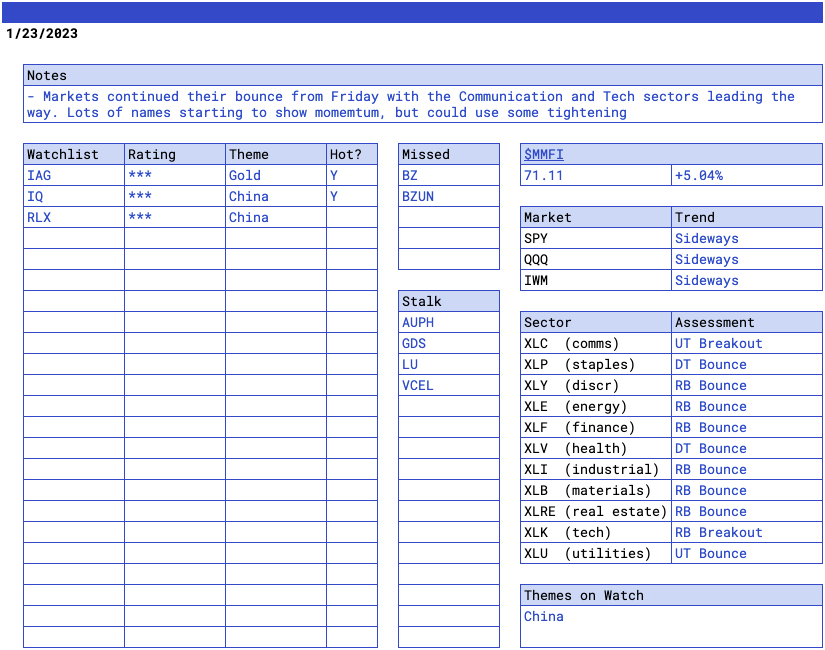The image size is (825, 650).
Task: Click the SPY market cell
Action: [596, 238]
